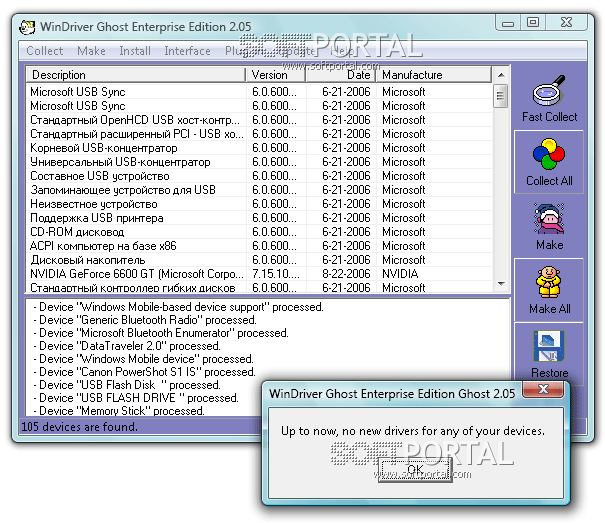Image resolution: width=605 pixels, height=523 pixels.
Task: Click the list scrollbar down arrow
Action: click(x=501, y=284)
